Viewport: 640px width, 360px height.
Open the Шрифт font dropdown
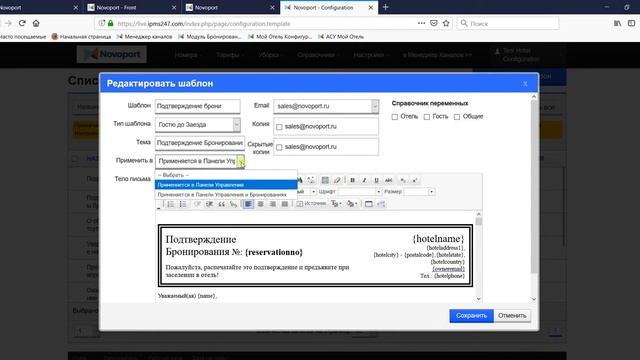coord(360,191)
